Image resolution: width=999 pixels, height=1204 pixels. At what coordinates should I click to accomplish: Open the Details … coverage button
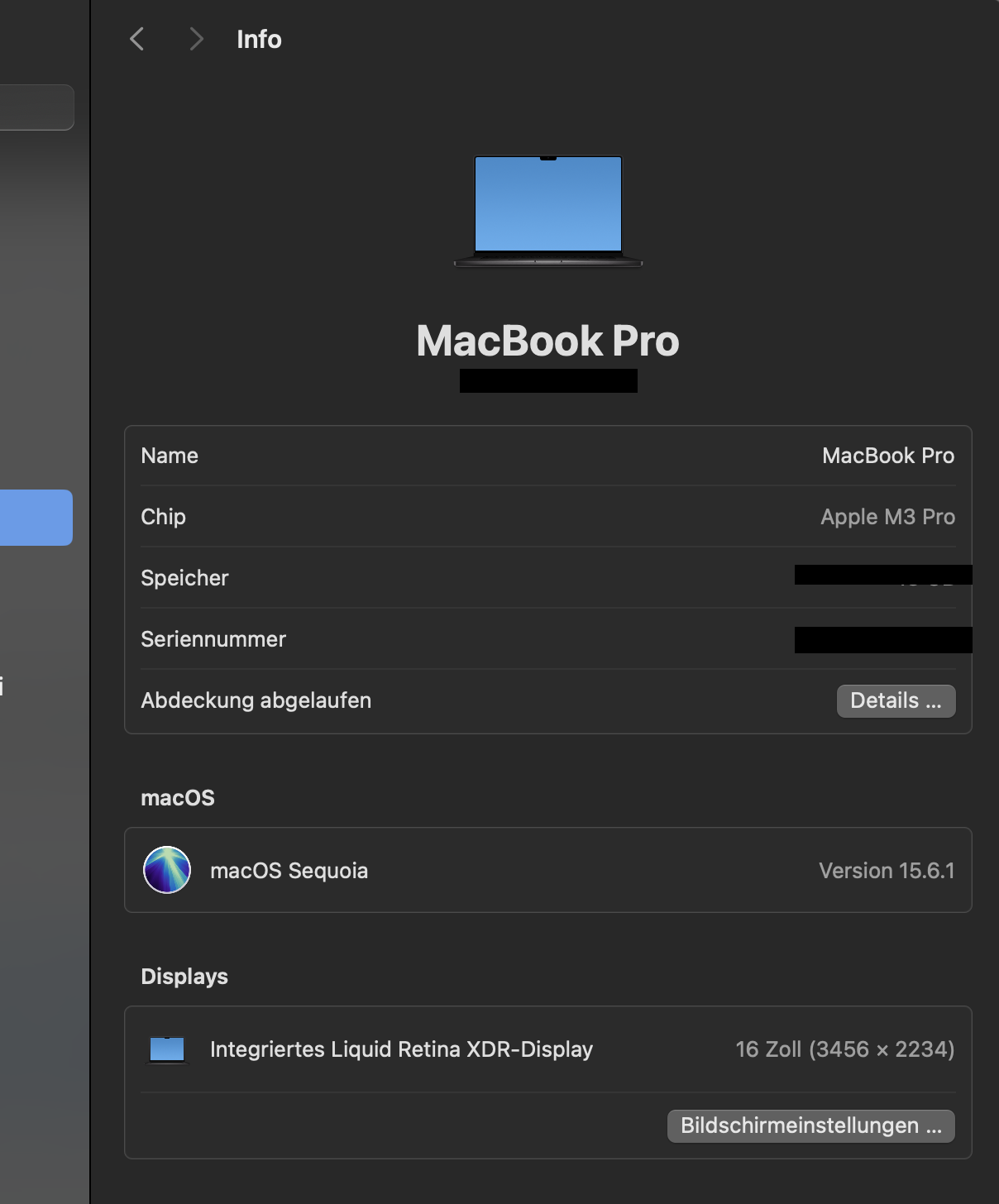(896, 701)
